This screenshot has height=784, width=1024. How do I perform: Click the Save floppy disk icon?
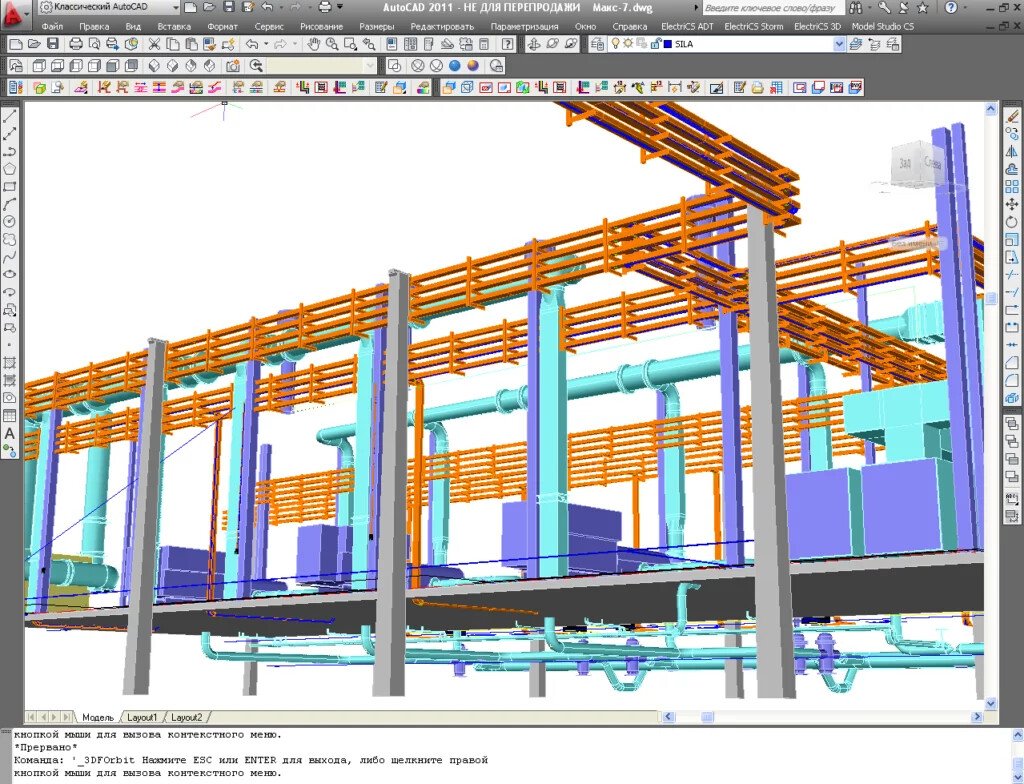51,44
